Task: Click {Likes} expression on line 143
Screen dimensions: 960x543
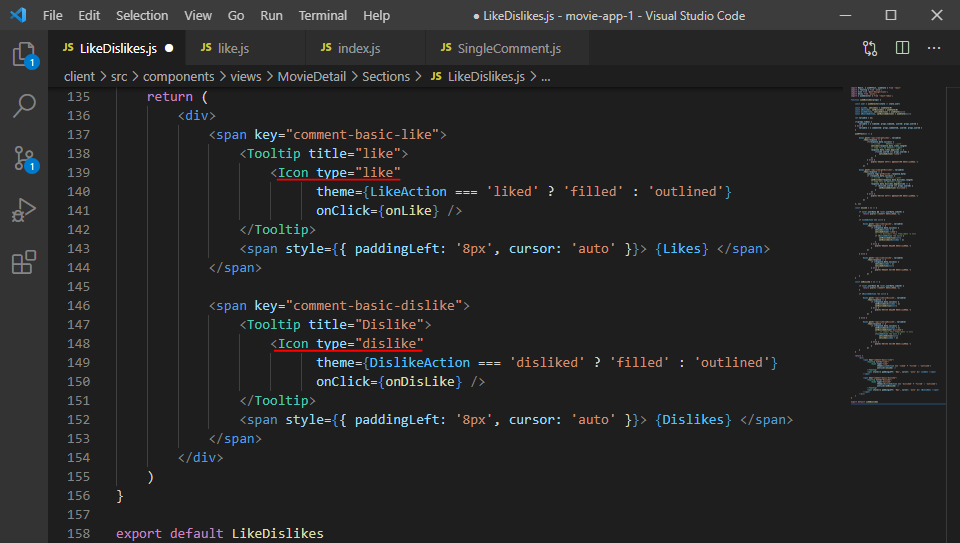Action: pyautogui.click(x=681, y=249)
